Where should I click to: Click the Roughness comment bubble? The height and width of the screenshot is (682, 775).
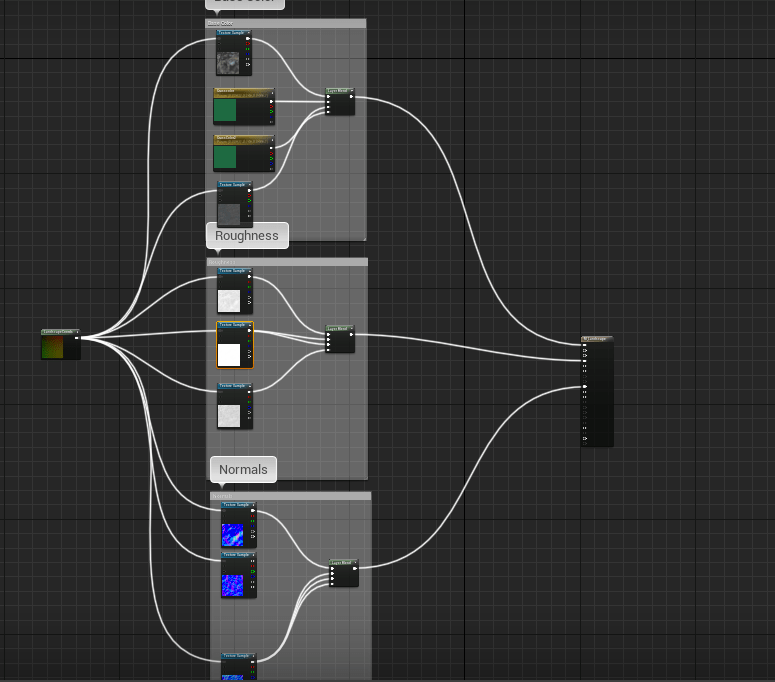click(x=247, y=236)
